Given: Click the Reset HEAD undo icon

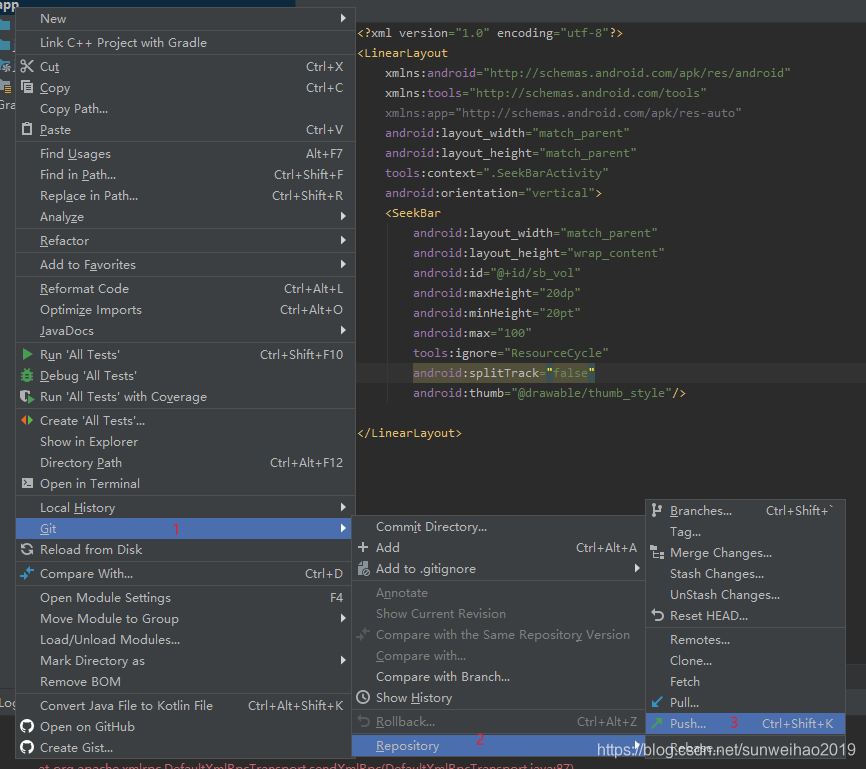Looking at the screenshot, I should tap(657, 615).
